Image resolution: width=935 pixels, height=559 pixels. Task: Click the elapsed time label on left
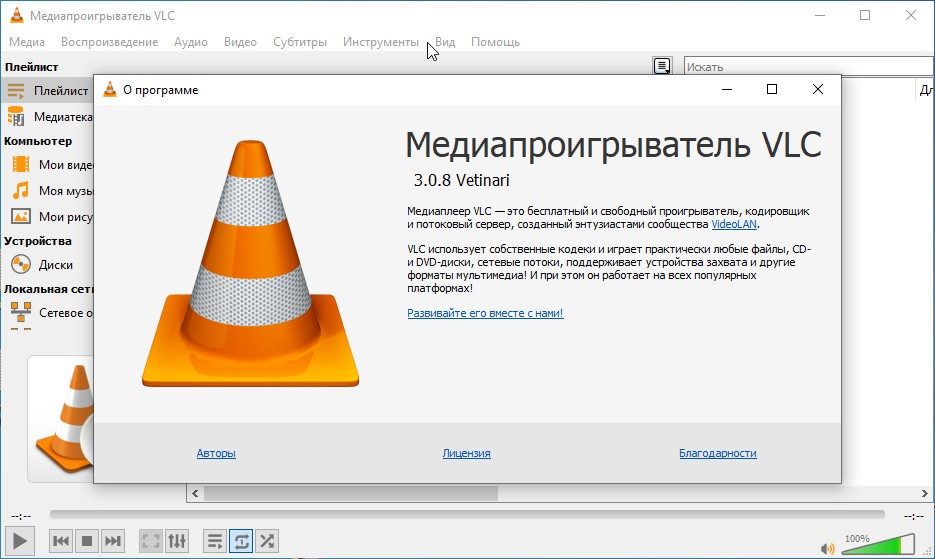click(21, 516)
